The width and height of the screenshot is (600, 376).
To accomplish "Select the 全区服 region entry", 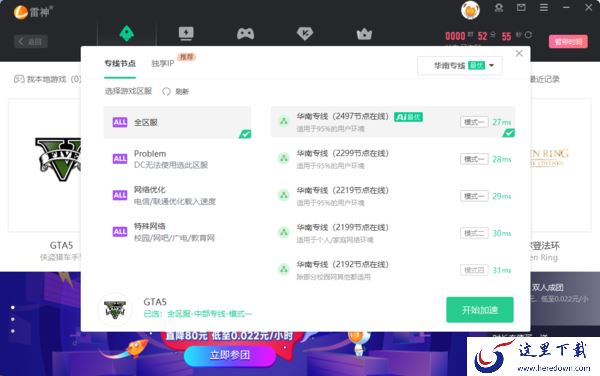I will pos(177,122).
